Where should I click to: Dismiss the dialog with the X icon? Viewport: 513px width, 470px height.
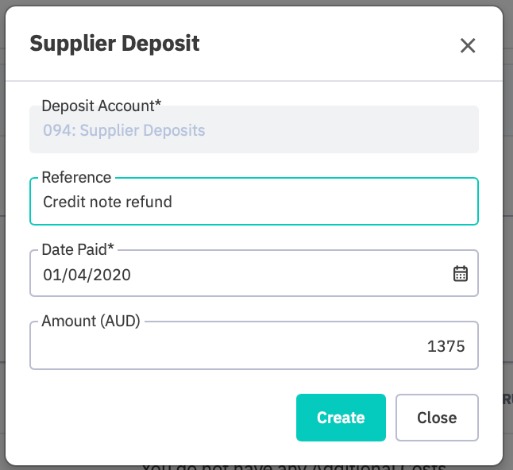(467, 45)
